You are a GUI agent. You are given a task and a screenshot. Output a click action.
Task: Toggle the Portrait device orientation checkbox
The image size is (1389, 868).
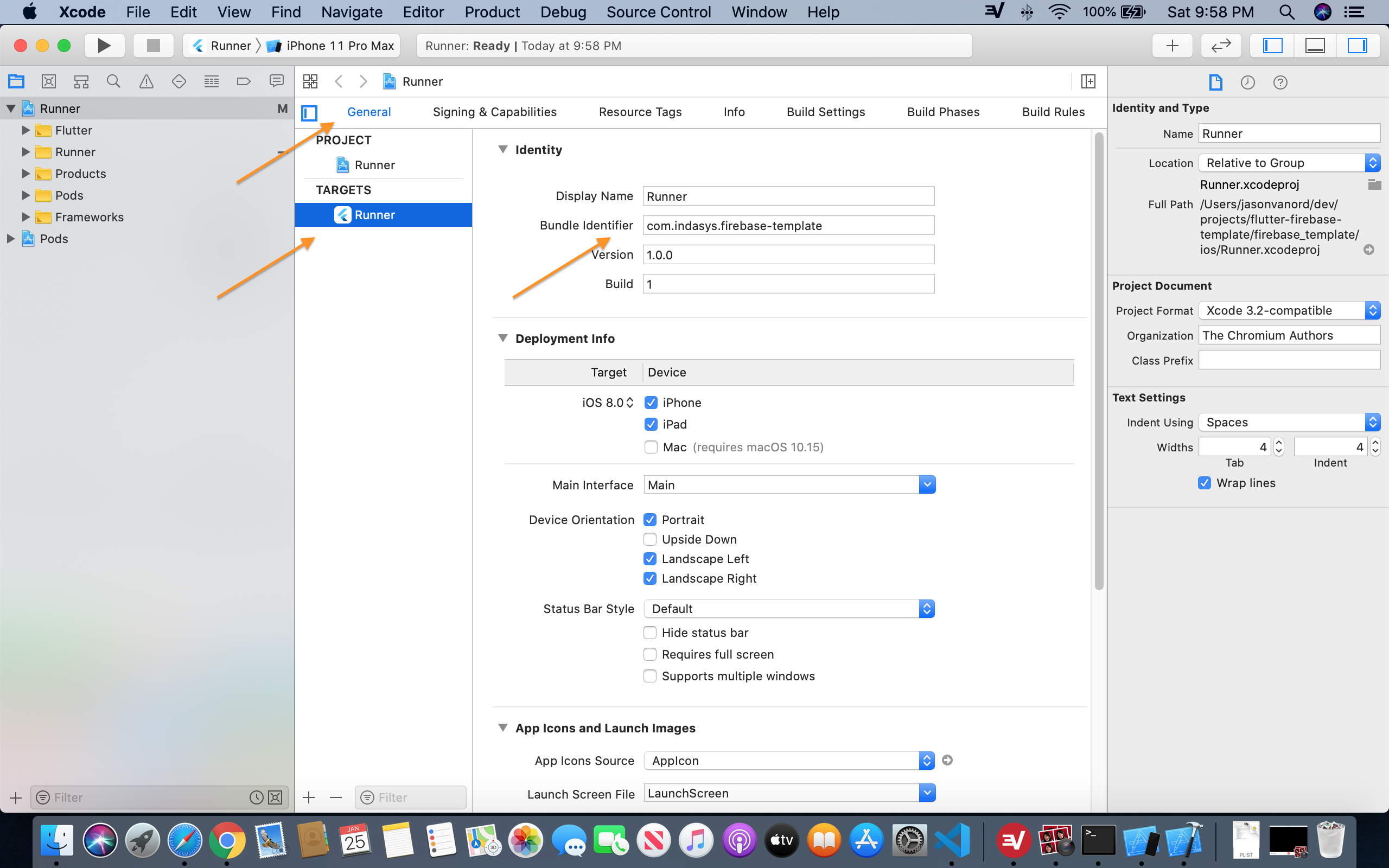click(x=650, y=519)
